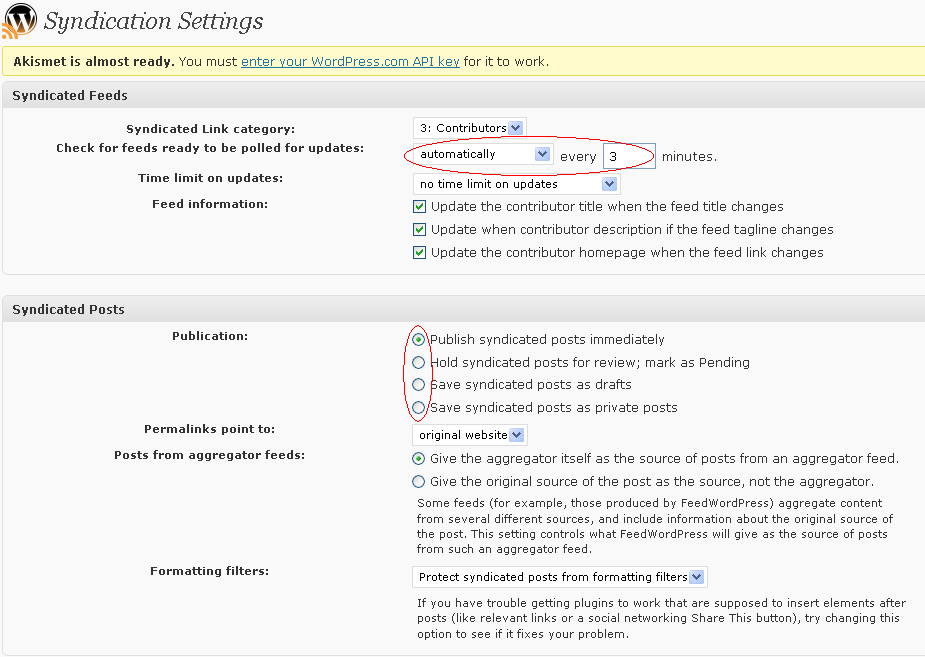Toggle update contributor homepage checkbox
Screen dimensions: 925x657
point(419,252)
